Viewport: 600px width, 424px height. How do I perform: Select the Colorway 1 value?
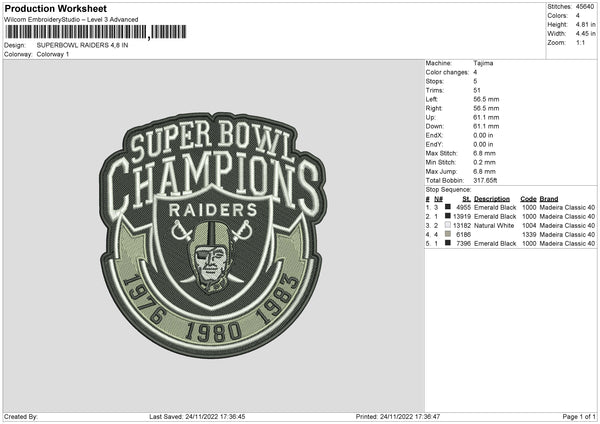tap(53, 54)
